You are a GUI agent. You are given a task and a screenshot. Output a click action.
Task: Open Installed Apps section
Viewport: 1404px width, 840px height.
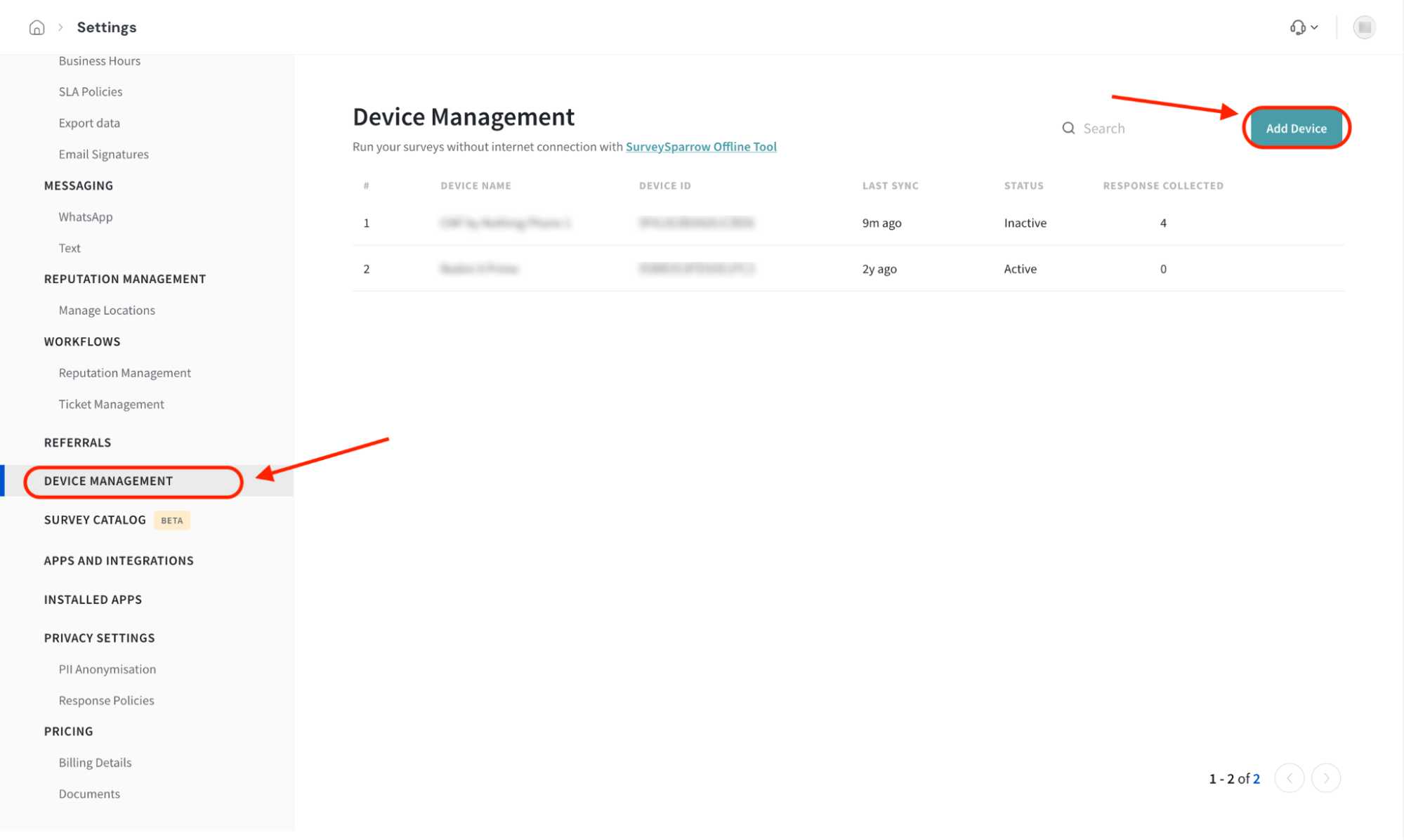click(x=93, y=599)
